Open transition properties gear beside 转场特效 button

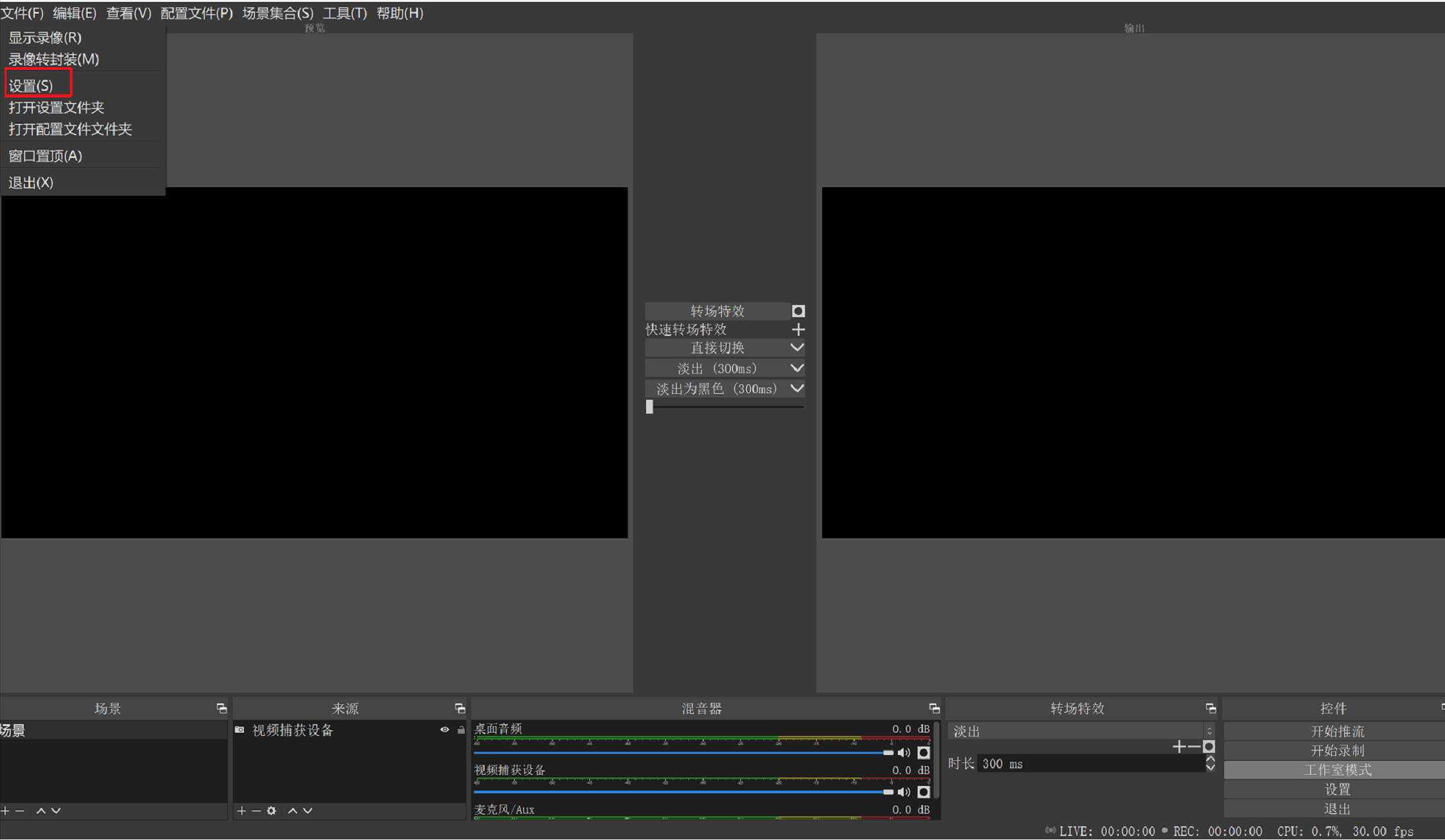798,311
